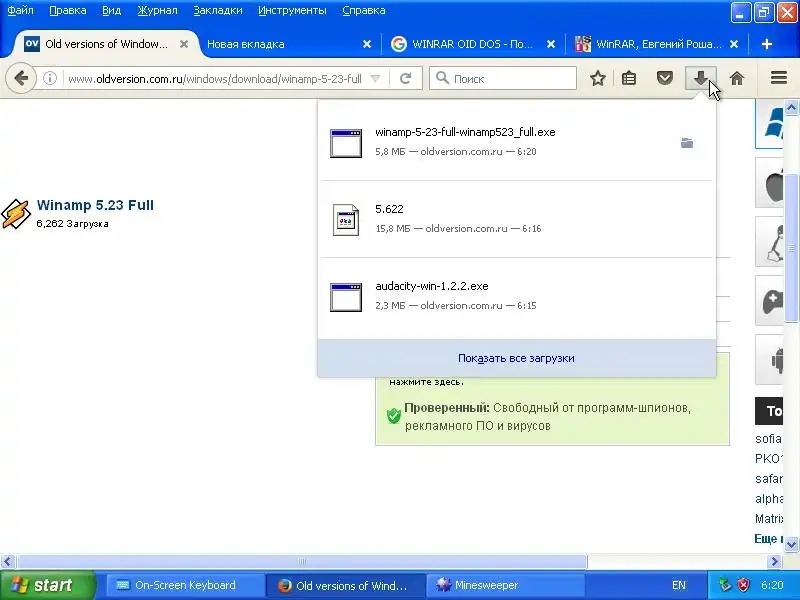Switch to On-Screen Keyboard taskbar item
This screenshot has height=600, width=800.
pyautogui.click(x=184, y=585)
